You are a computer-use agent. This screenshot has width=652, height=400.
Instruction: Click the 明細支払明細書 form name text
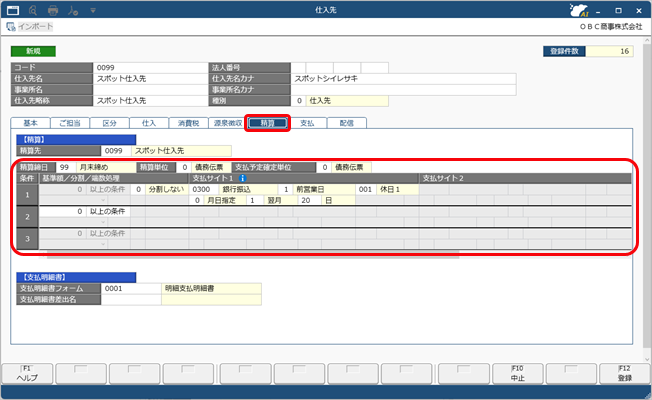coord(190,288)
